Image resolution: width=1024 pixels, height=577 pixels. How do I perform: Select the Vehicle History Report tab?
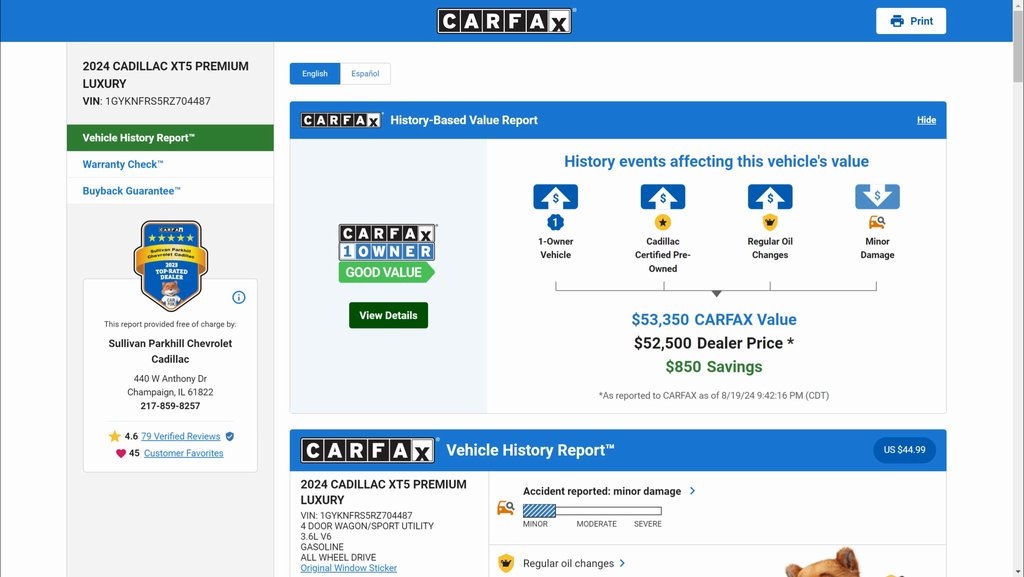170,138
